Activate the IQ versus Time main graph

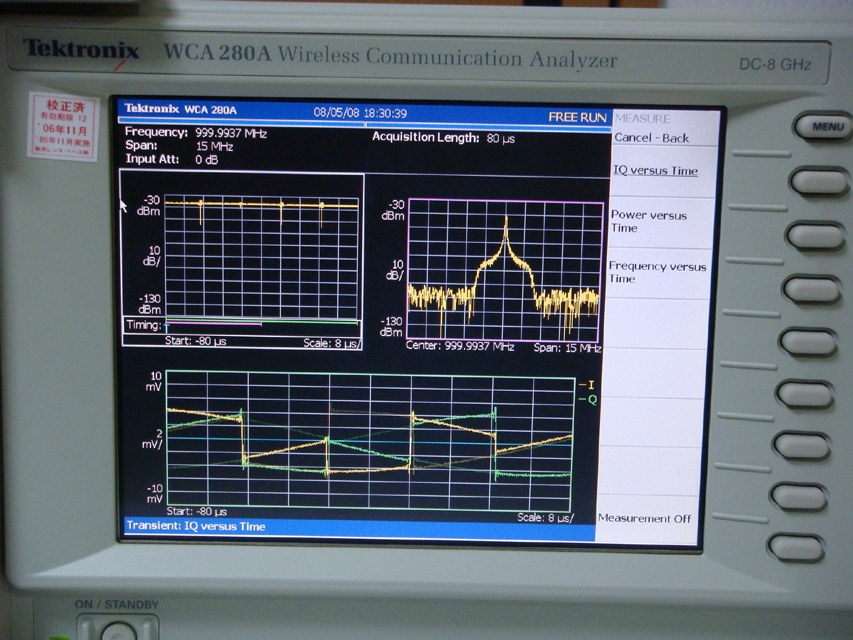pyautogui.click(x=370, y=440)
